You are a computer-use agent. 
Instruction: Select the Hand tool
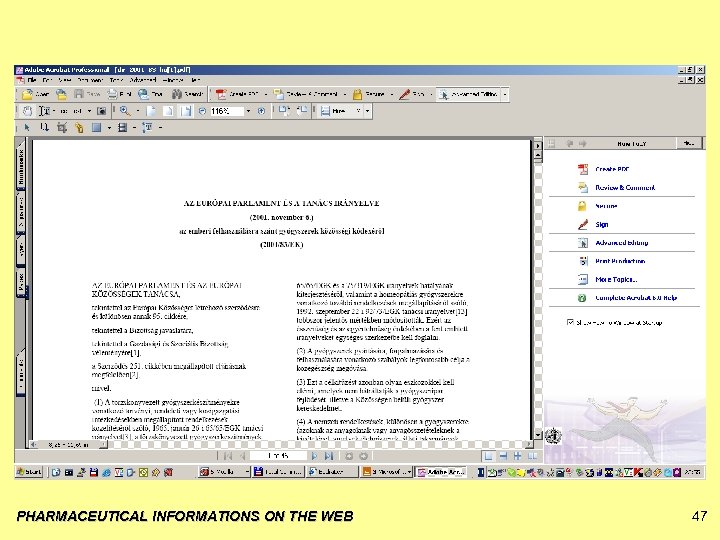28,111
